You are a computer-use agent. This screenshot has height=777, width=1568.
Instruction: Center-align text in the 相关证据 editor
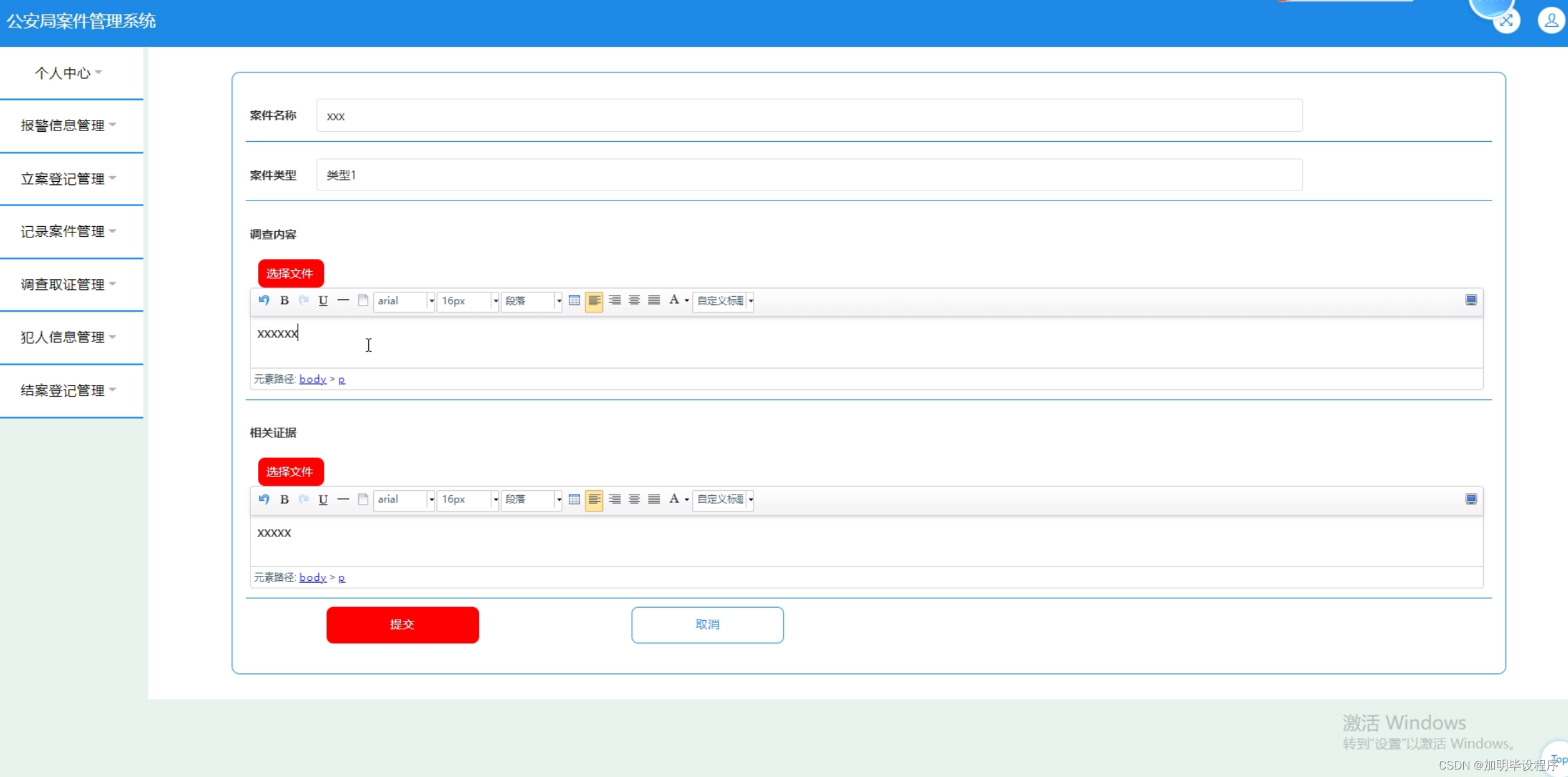[x=634, y=499]
